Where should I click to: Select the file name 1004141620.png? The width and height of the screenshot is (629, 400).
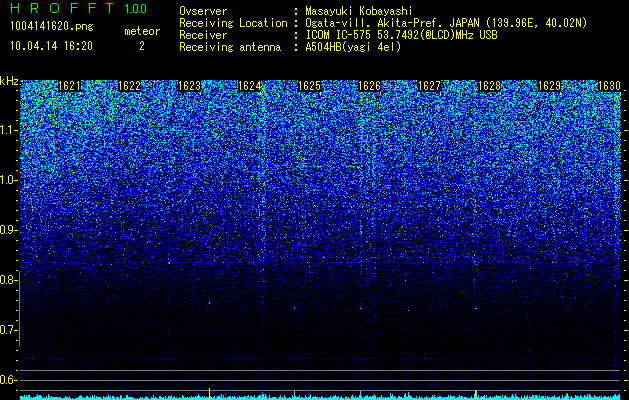pos(51,27)
